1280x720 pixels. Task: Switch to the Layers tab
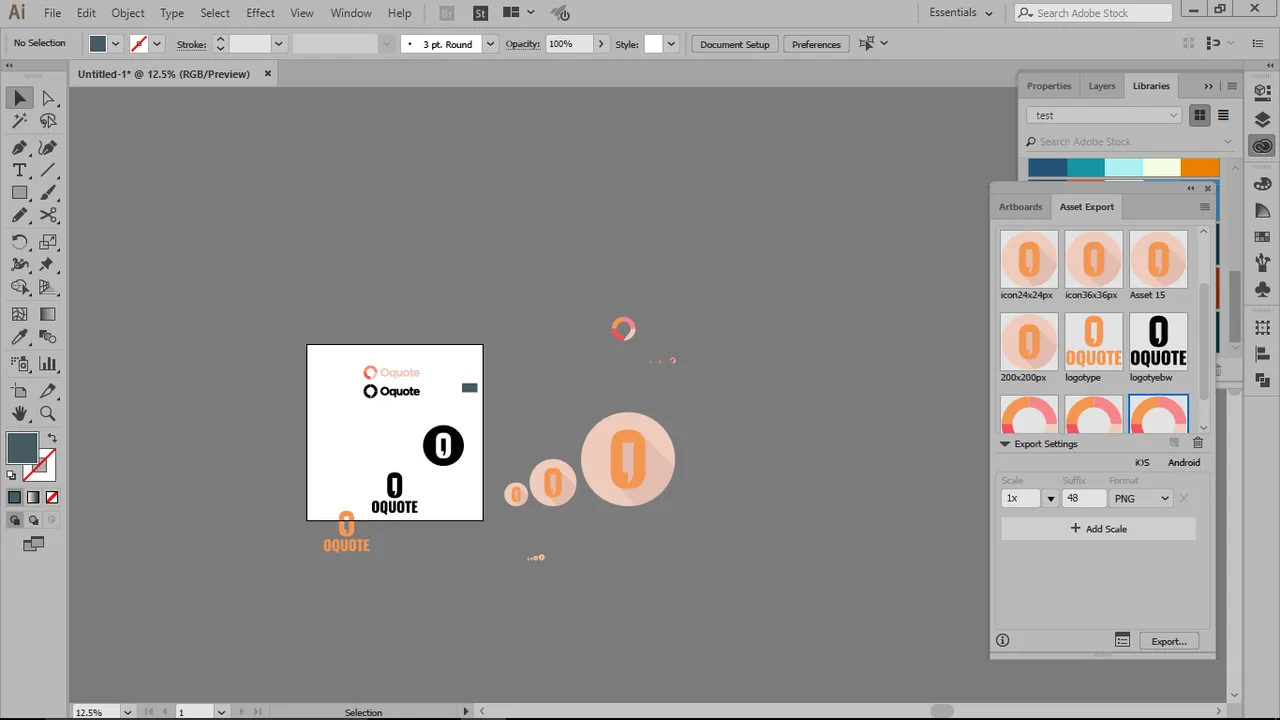[x=1102, y=86]
